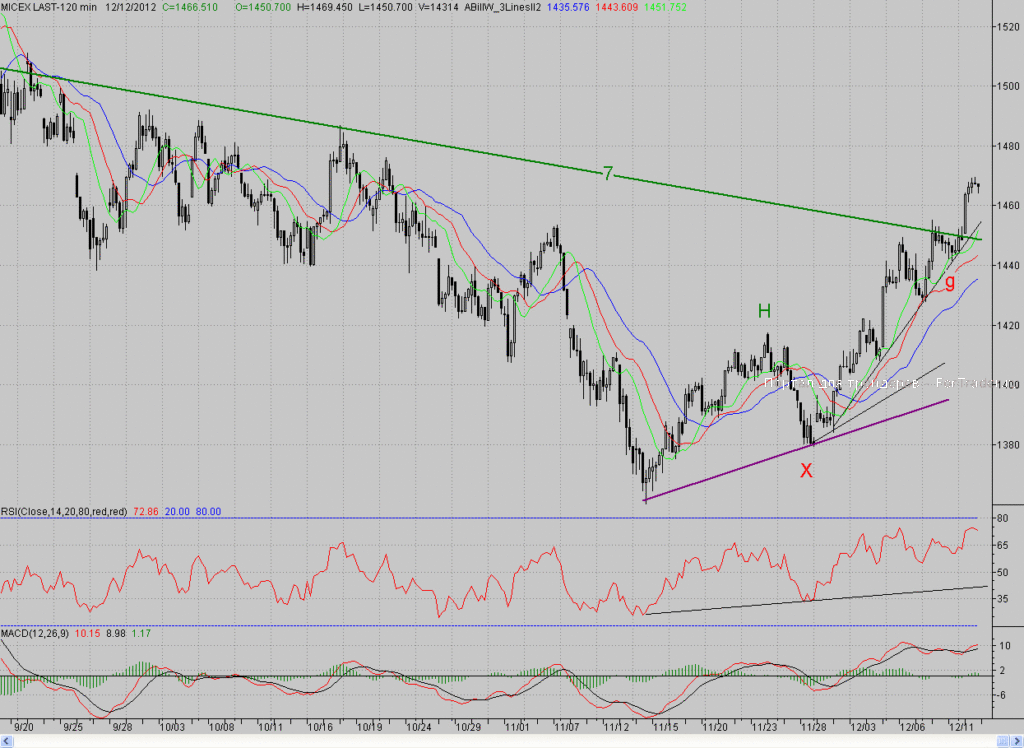Click the scrollbar thumb at bottom right
The width and height of the screenshot is (1024, 748).
click(1002, 741)
